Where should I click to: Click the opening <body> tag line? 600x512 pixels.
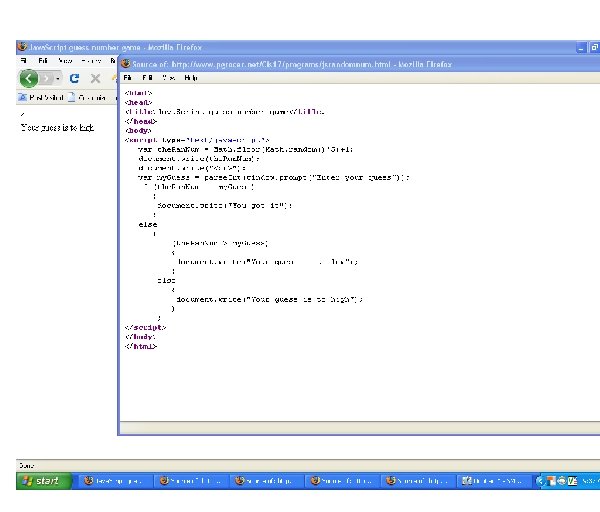click(x=138, y=130)
